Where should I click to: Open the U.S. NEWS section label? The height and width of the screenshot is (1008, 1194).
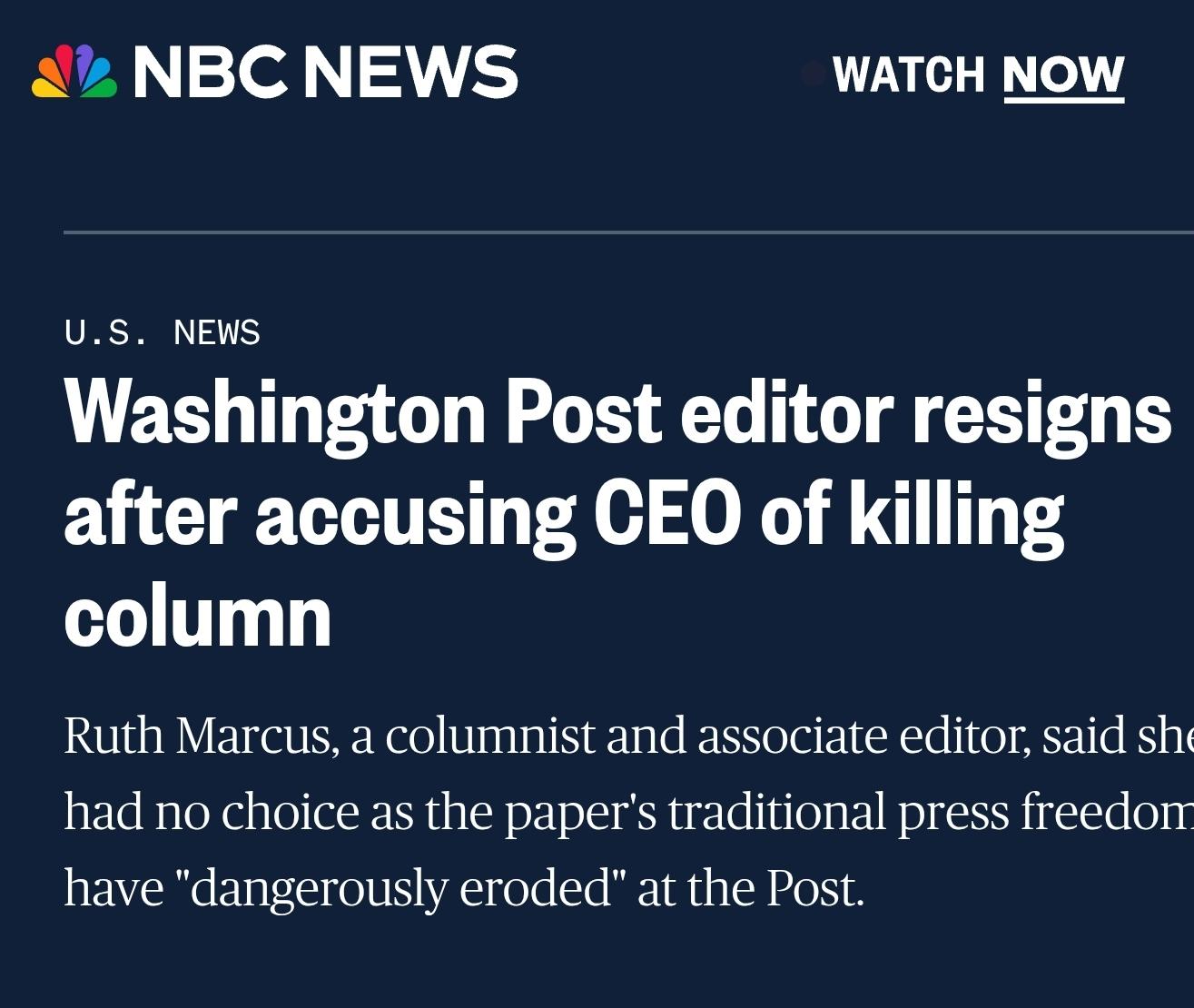coord(163,333)
